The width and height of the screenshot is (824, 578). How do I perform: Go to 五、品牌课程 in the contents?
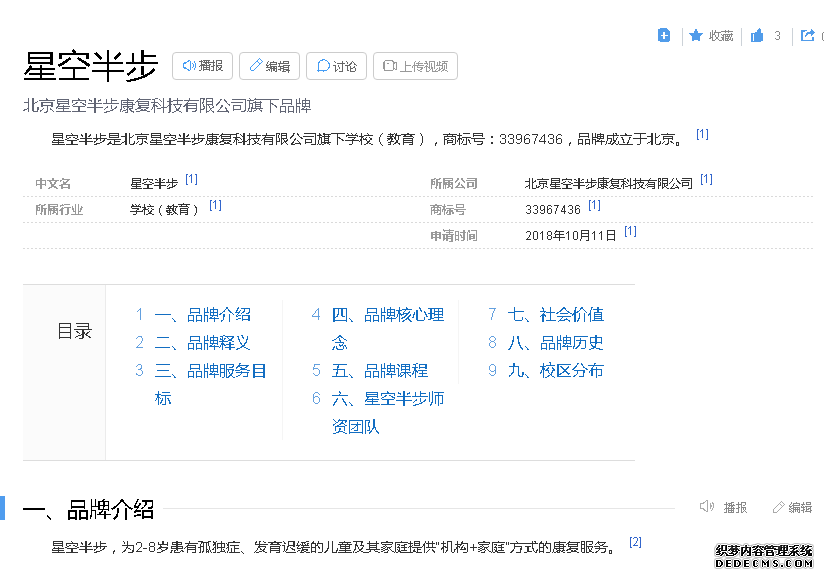[380, 370]
